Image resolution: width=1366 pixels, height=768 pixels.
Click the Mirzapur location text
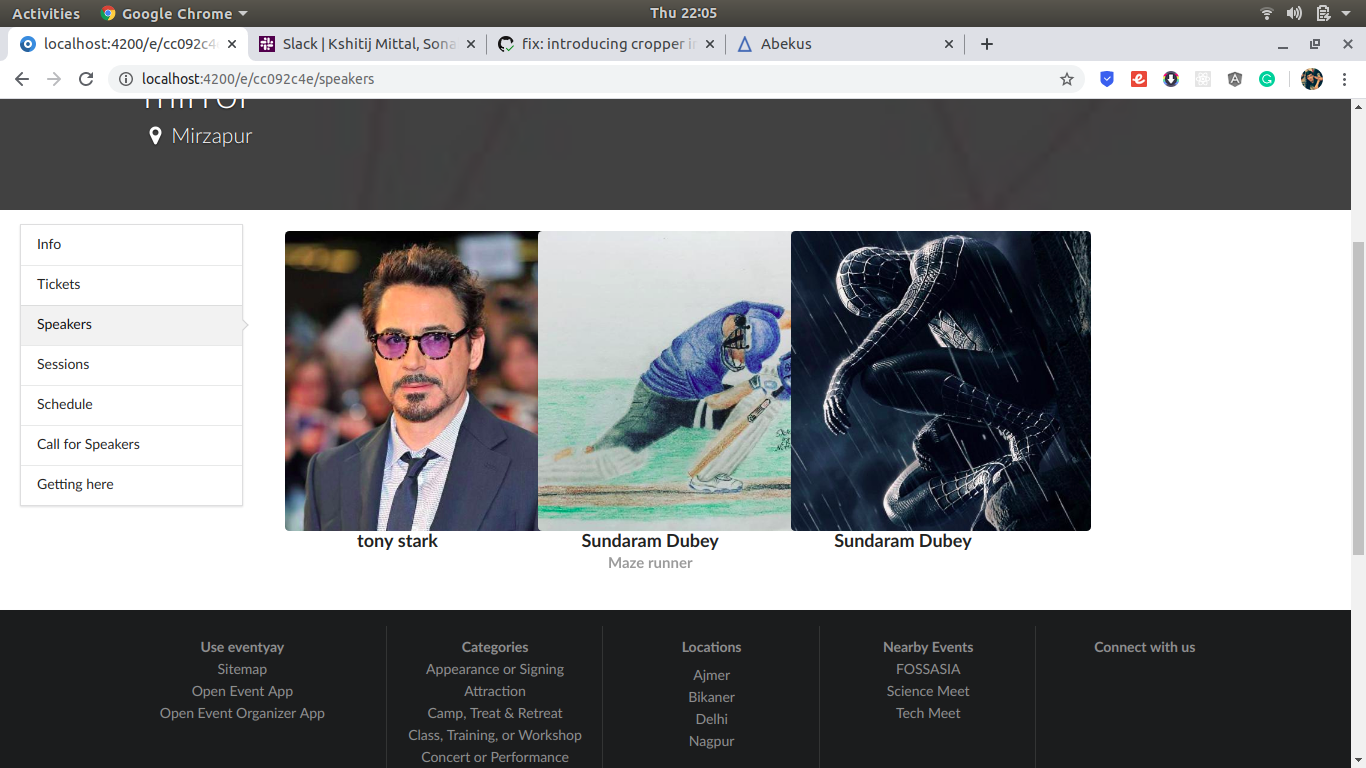pyautogui.click(x=212, y=136)
